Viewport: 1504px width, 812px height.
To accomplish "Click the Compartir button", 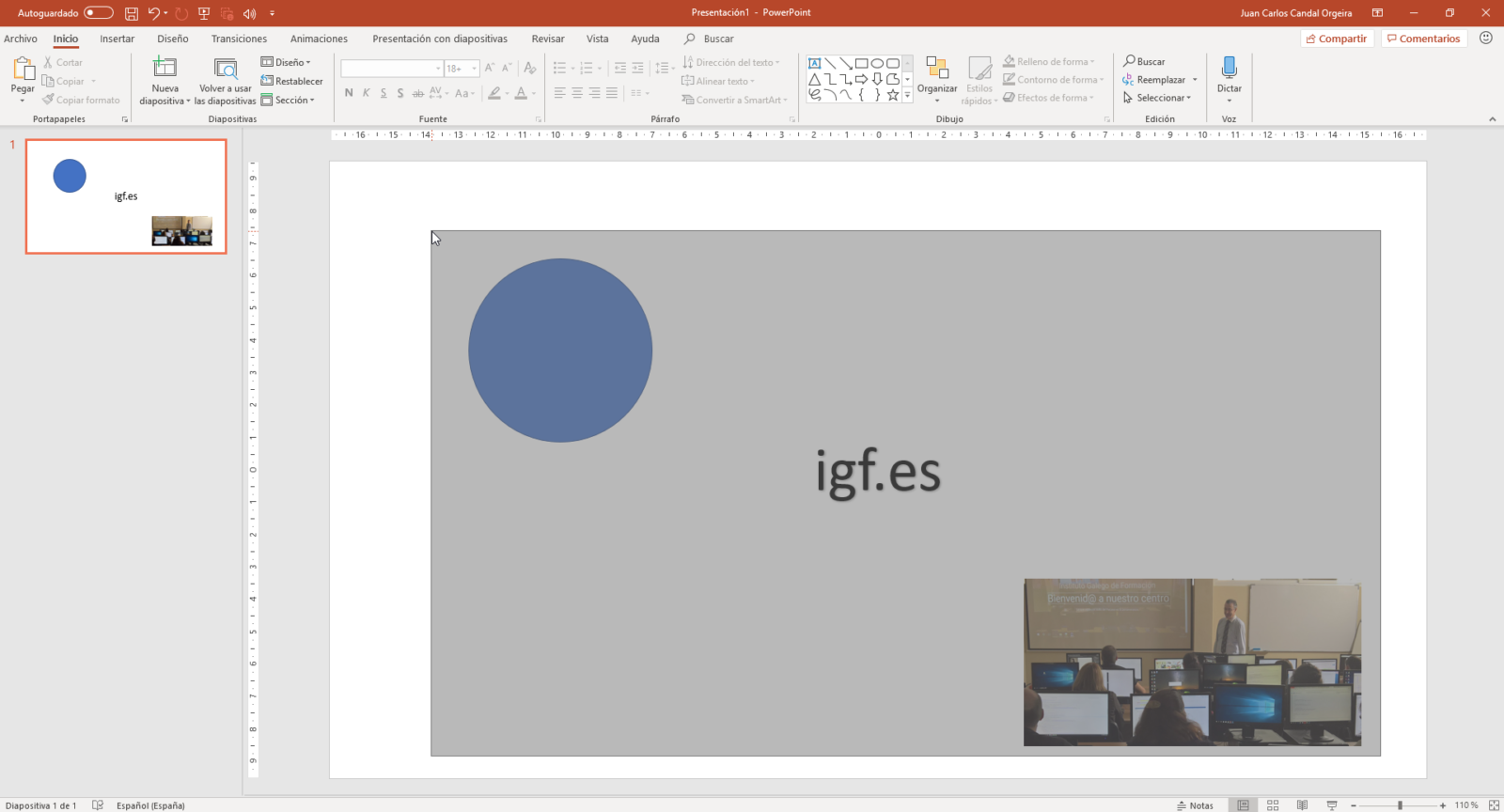I will 1336,39.
